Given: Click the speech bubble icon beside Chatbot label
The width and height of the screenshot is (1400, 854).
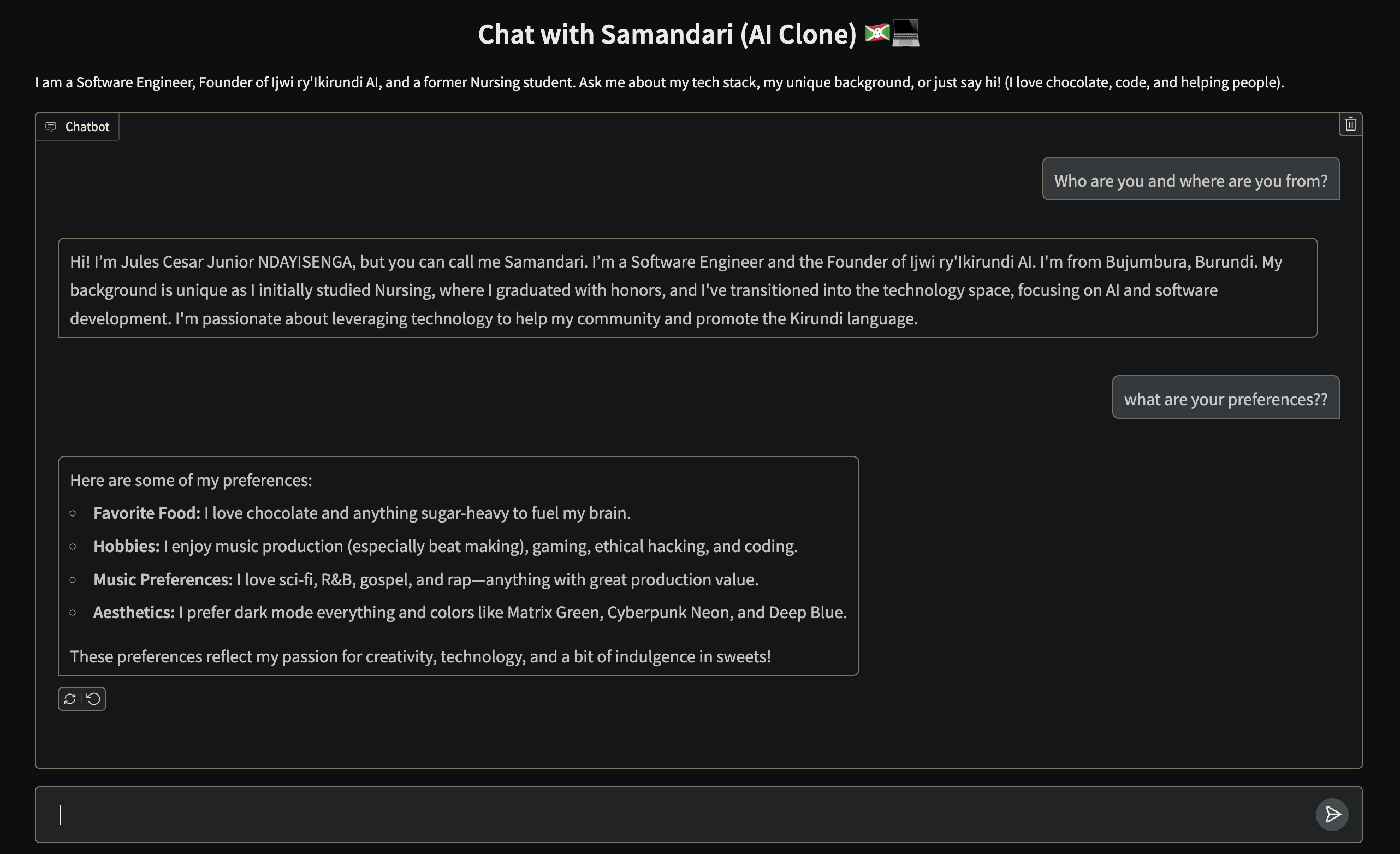Looking at the screenshot, I should click(x=52, y=127).
